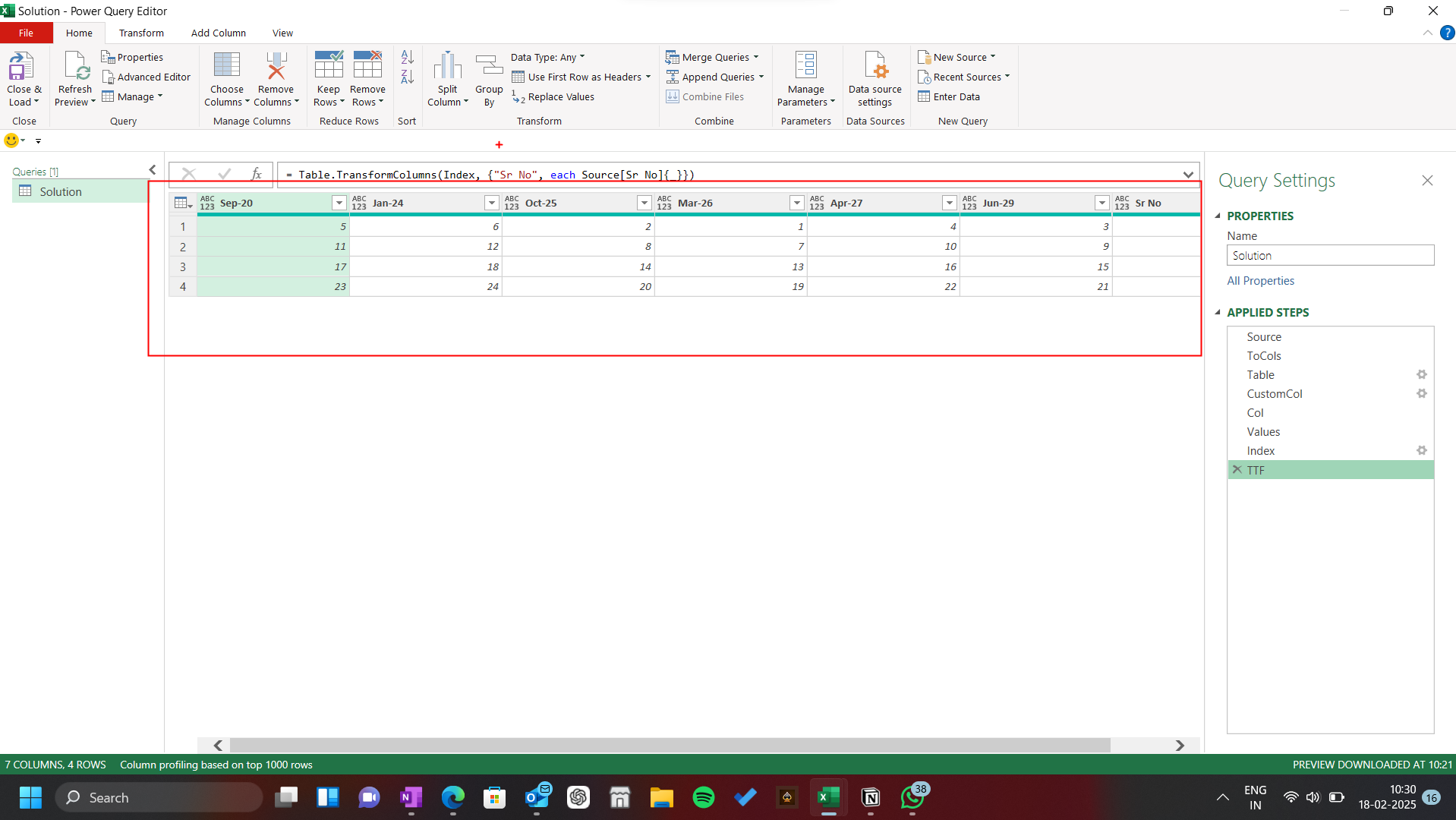Click the All Properties link
Viewport: 1456px width, 820px height.
click(1260, 280)
